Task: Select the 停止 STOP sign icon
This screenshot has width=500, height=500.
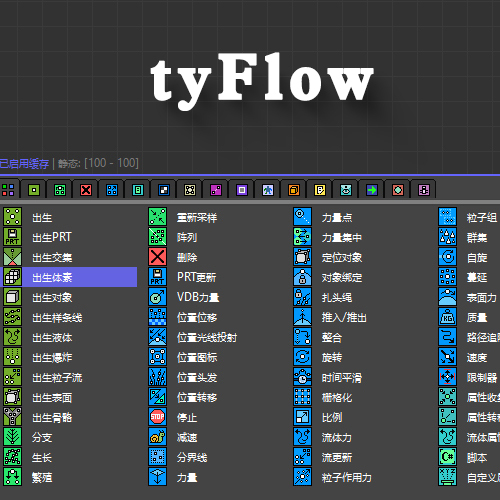Action: click(x=157, y=416)
